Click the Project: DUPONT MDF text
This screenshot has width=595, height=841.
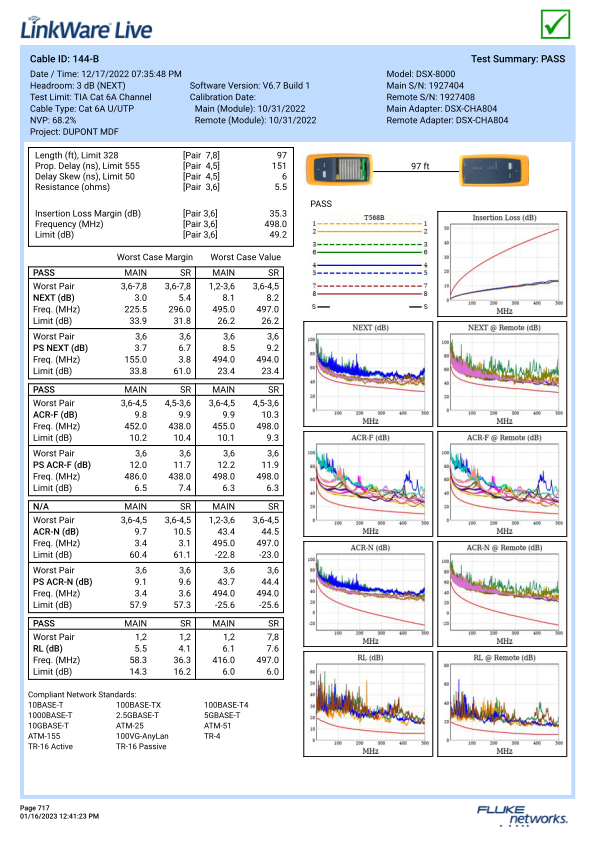tap(74, 131)
